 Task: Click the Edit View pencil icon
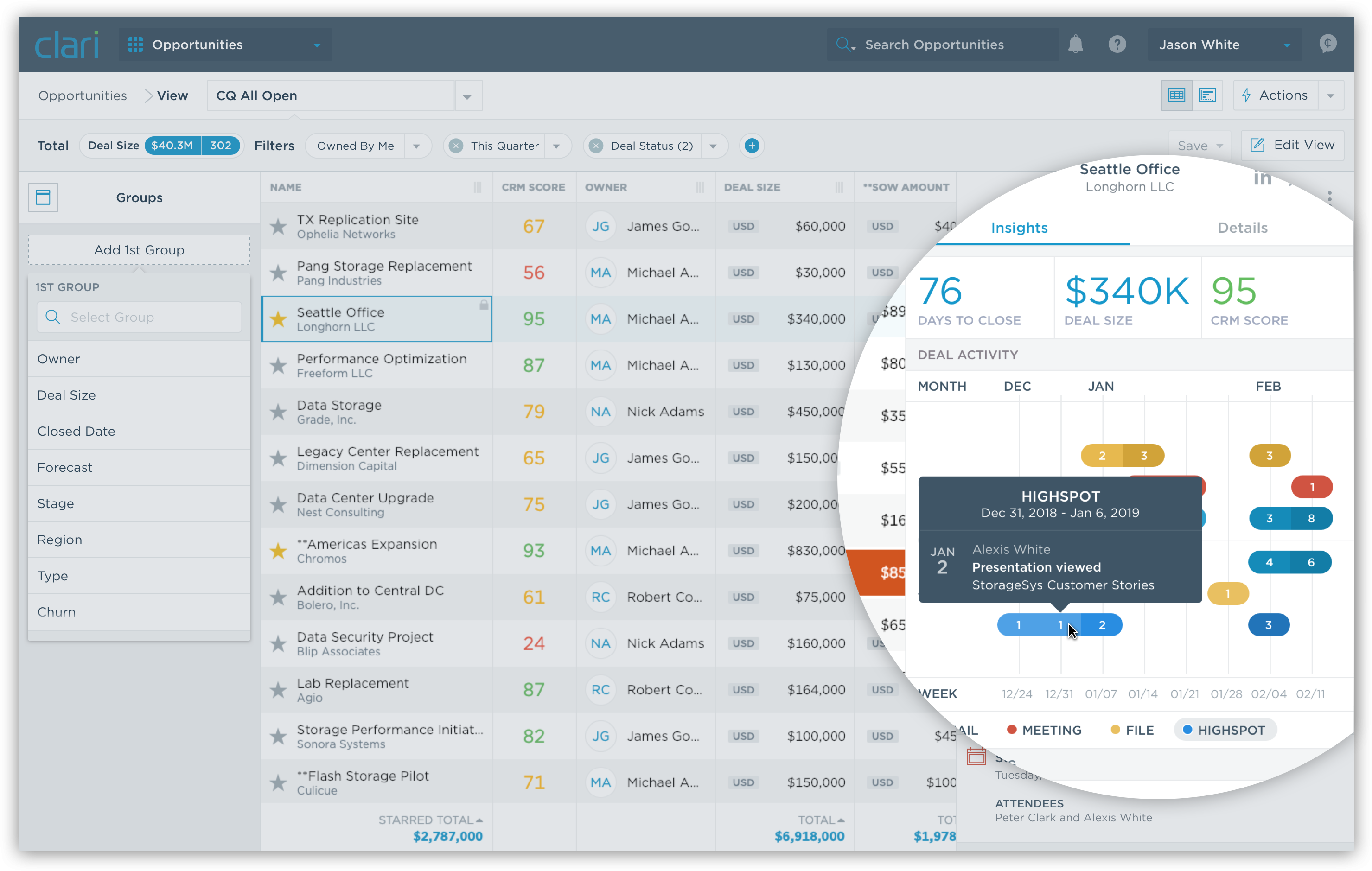[1257, 145]
